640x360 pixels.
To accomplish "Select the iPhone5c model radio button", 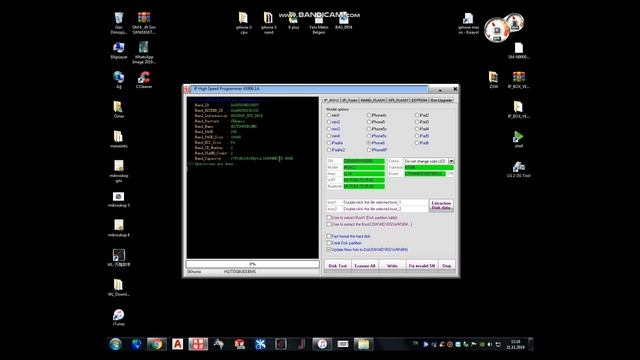I will click(x=377, y=129).
